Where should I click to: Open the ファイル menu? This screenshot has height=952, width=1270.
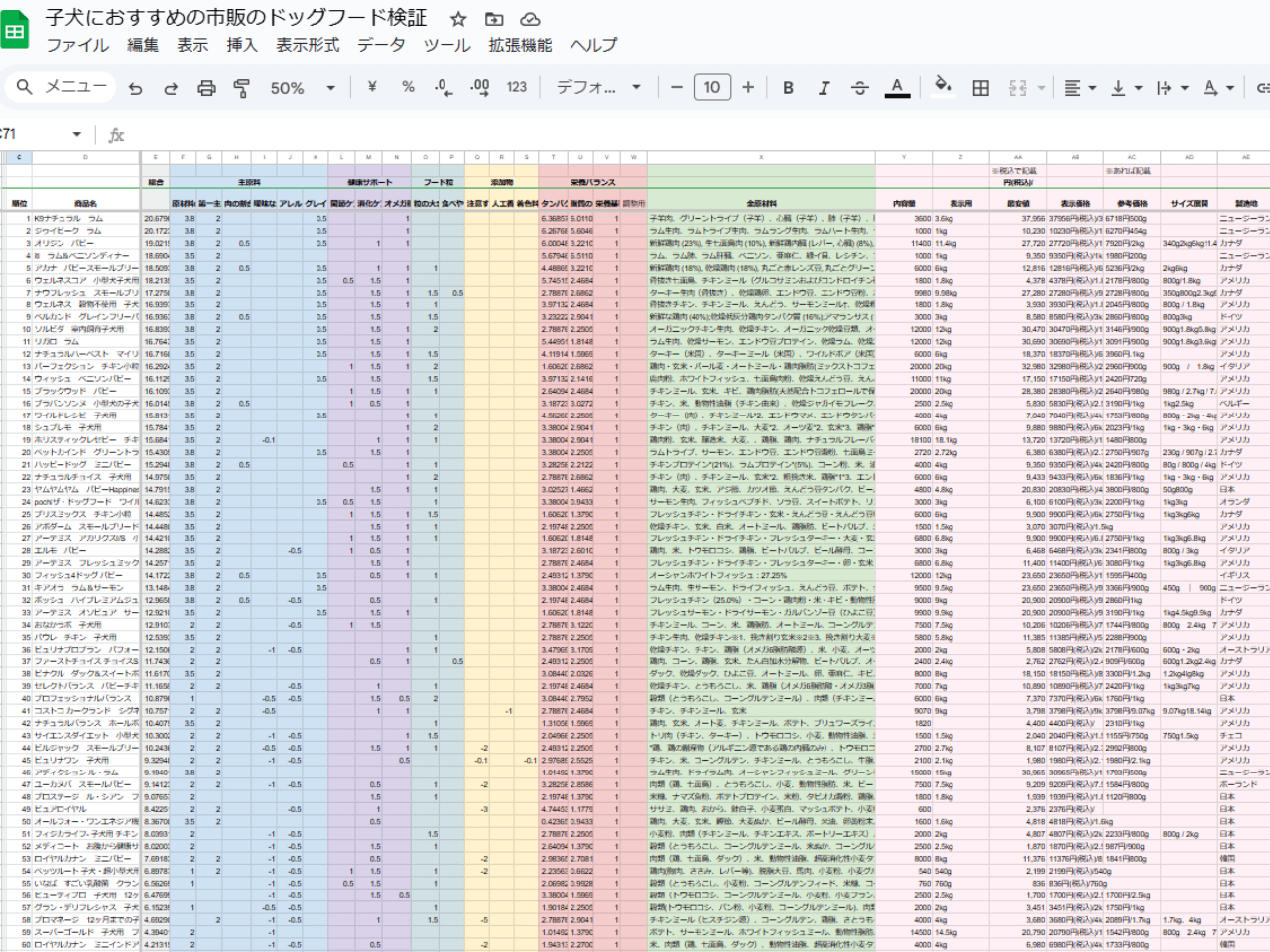pos(77,45)
